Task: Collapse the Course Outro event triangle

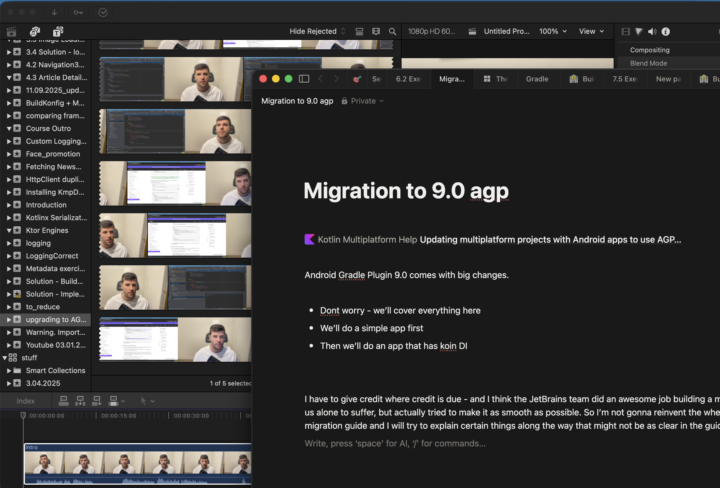Action: (9, 129)
